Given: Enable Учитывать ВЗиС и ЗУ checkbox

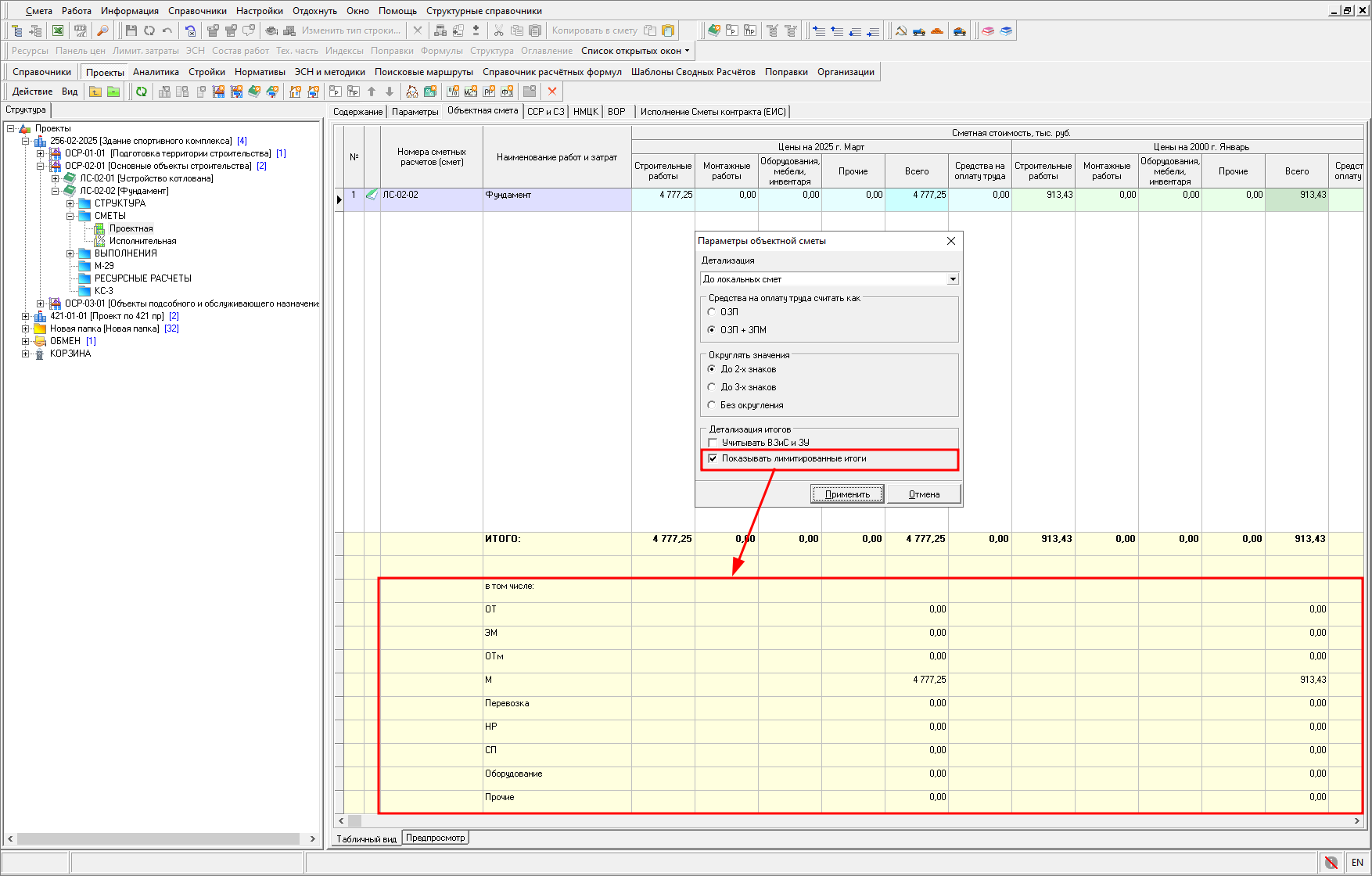Looking at the screenshot, I should [713, 443].
